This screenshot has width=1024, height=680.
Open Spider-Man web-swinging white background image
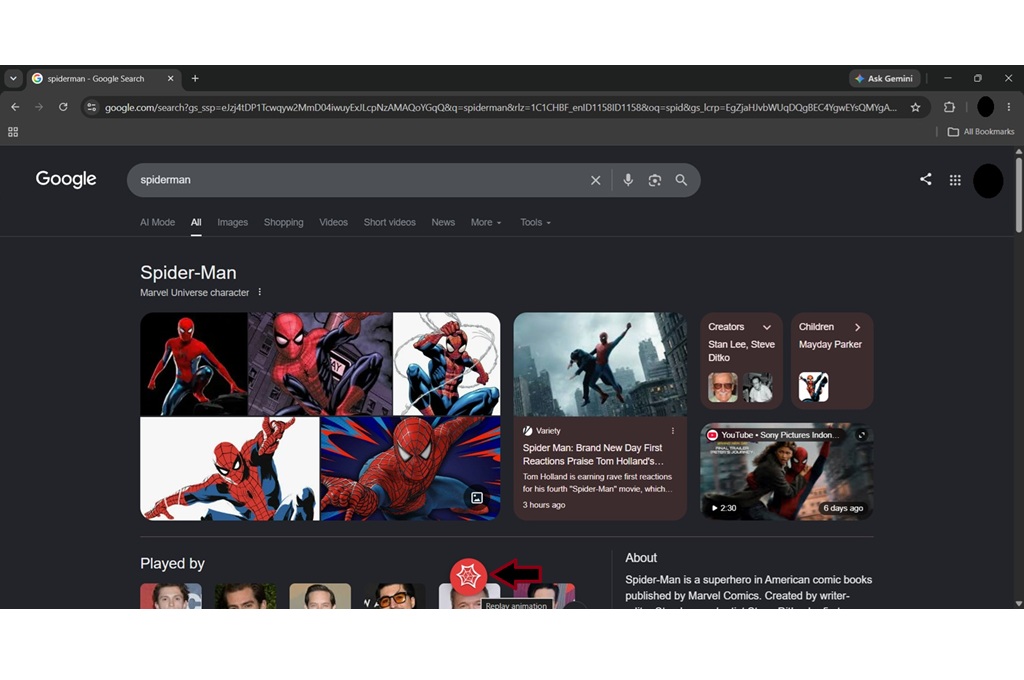(x=447, y=363)
